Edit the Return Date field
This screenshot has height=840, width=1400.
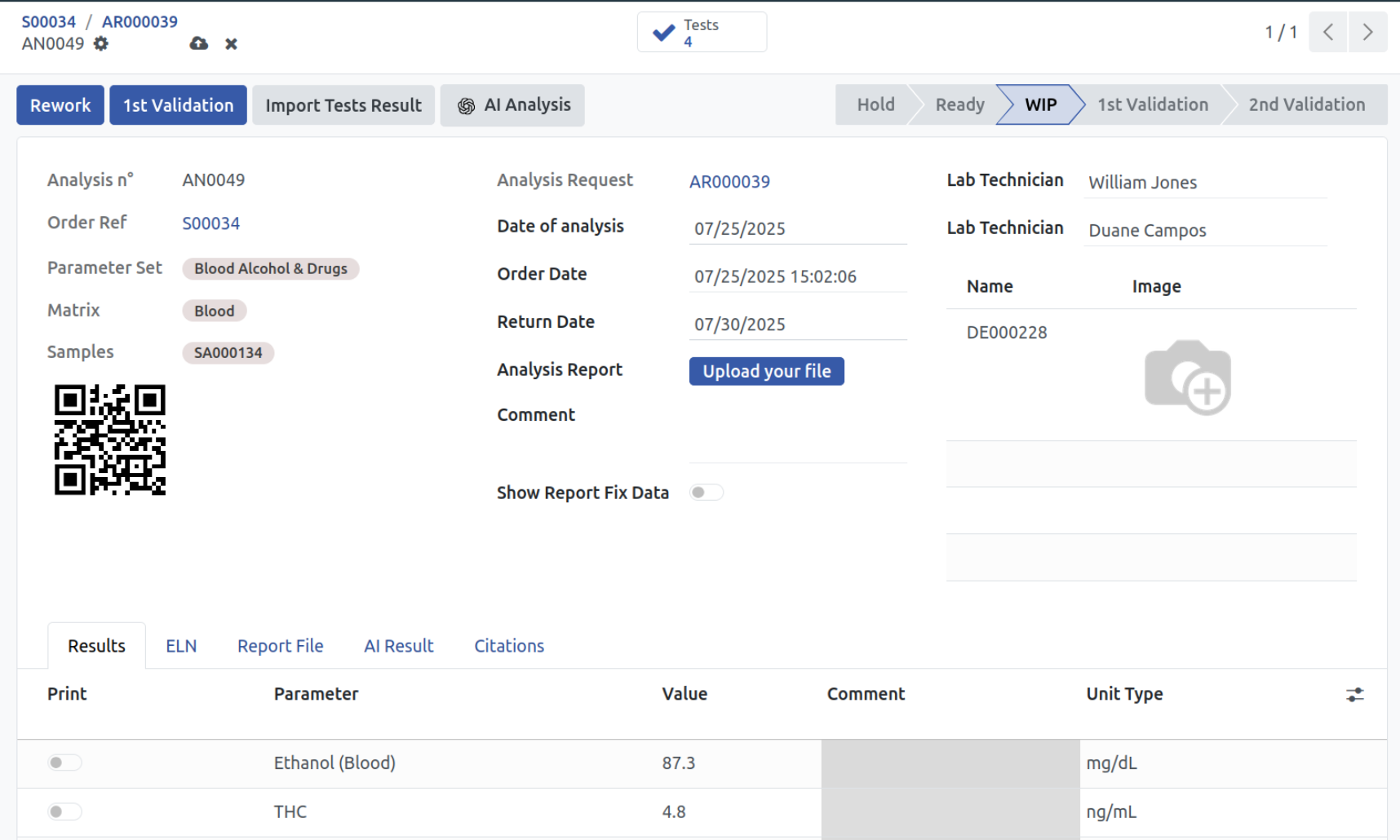[x=798, y=325]
